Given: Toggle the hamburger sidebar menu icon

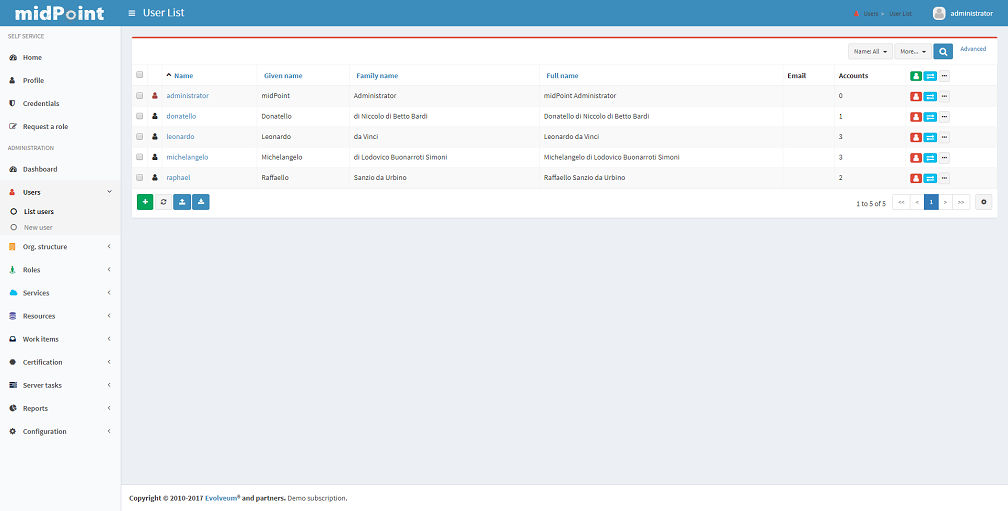Looking at the screenshot, I should [132, 13].
